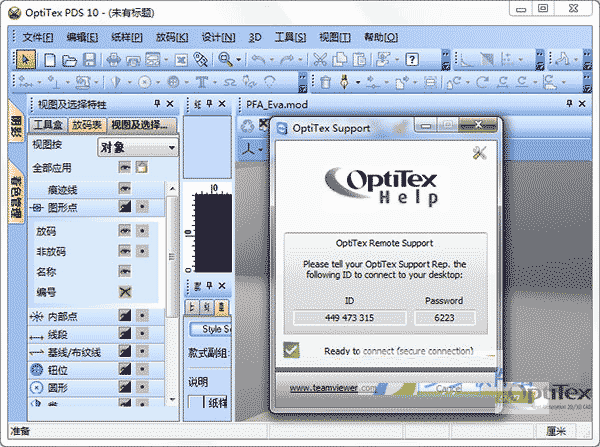Click the properties list scrollbar up arrow

[x=172, y=189]
